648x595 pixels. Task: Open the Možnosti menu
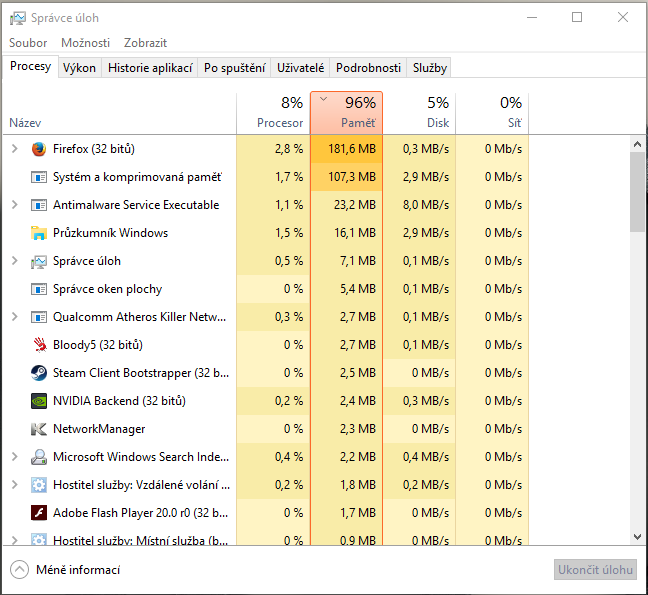(x=85, y=43)
